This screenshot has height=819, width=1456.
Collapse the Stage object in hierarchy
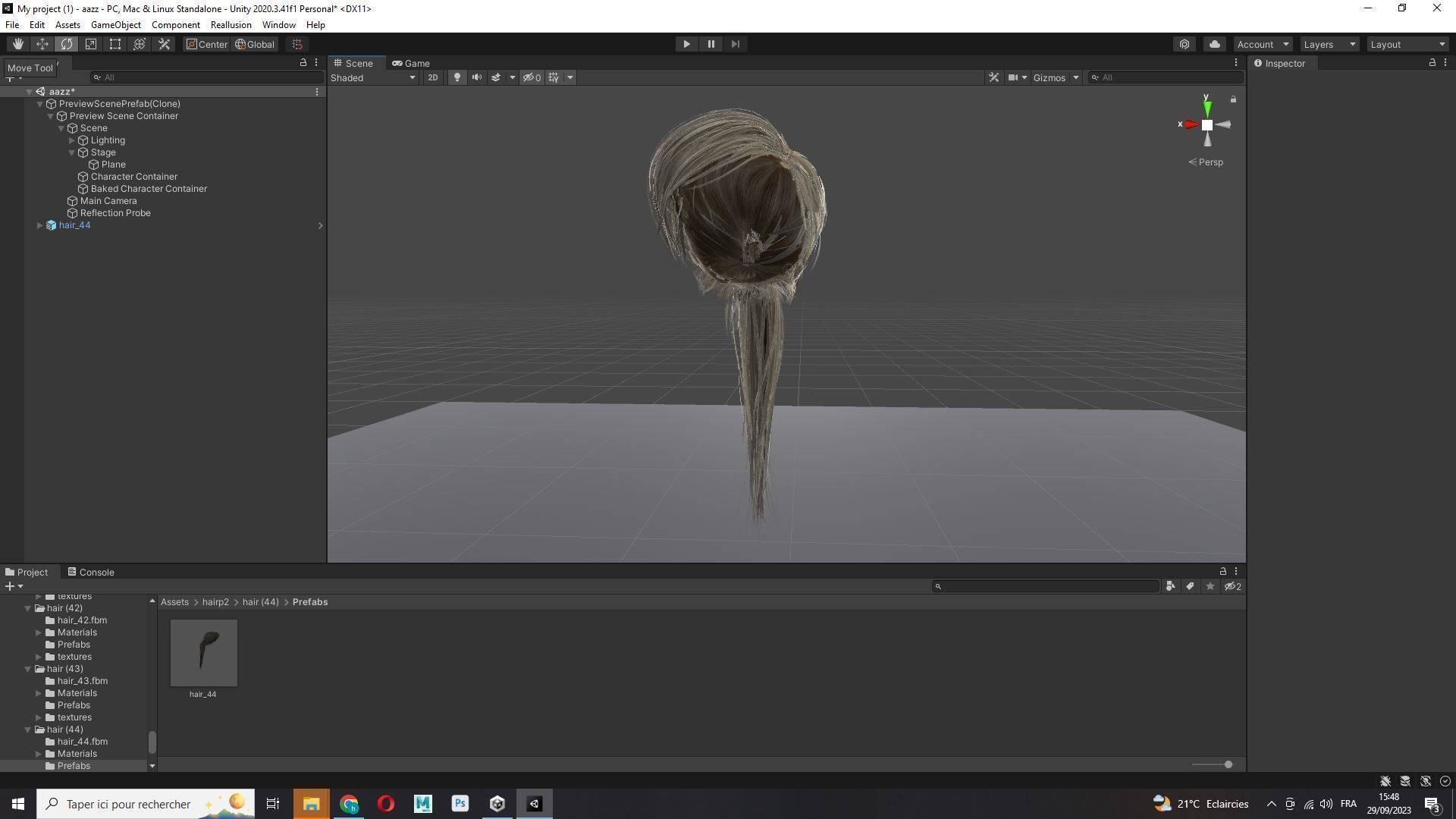click(x=72, y=152)
